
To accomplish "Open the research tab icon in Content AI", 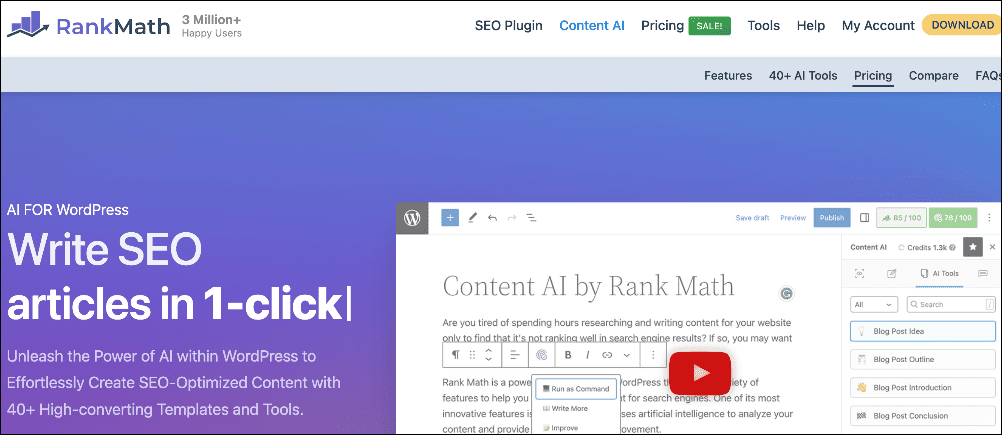I will tap(859, 273).
